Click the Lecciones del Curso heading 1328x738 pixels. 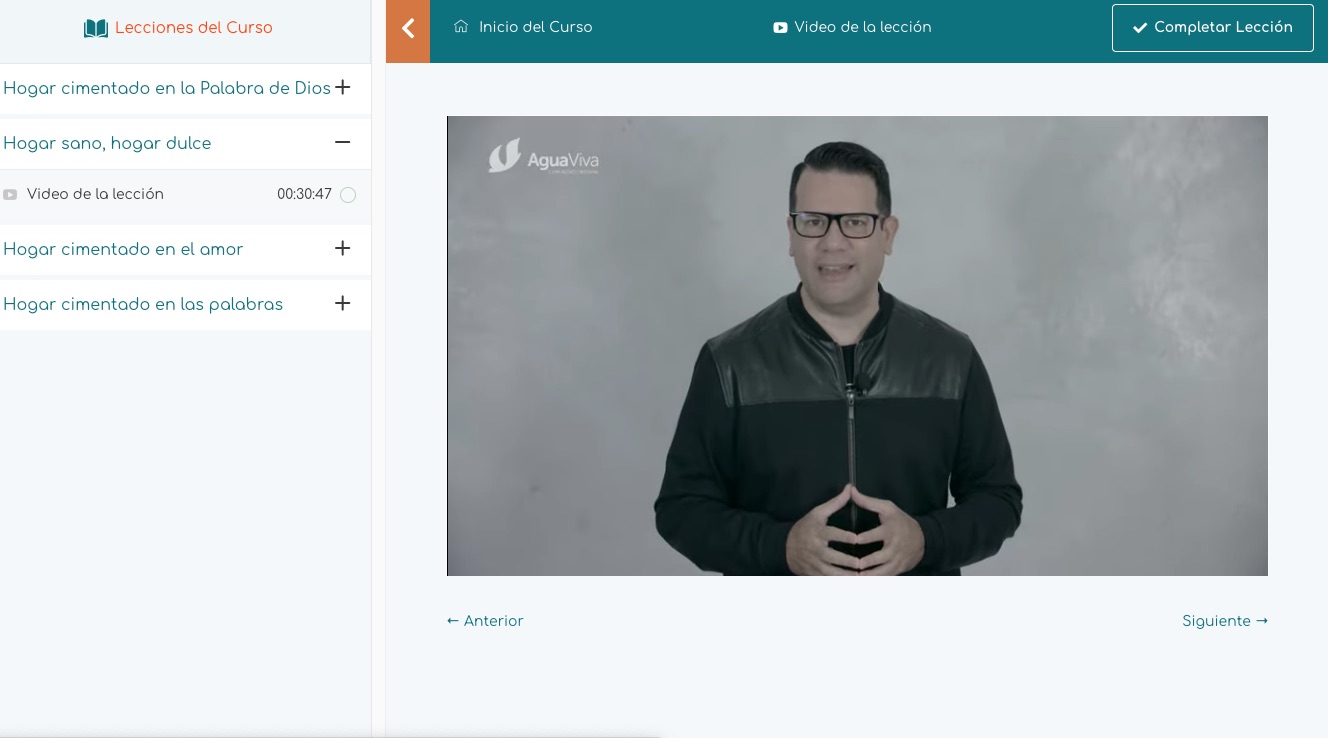[193, 28]
